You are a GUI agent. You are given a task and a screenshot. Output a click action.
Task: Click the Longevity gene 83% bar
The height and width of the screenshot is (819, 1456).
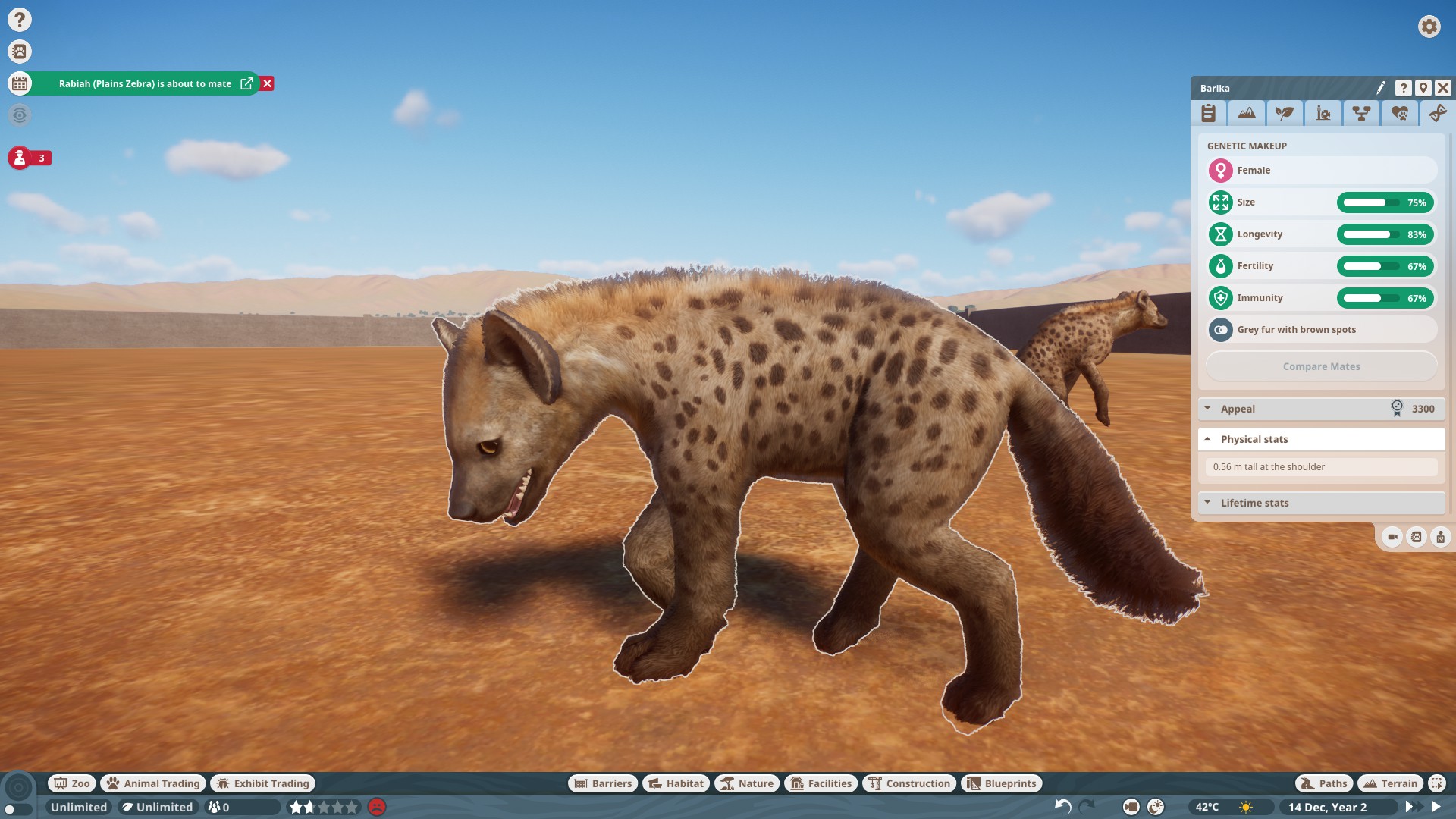tap(1385, 234)
